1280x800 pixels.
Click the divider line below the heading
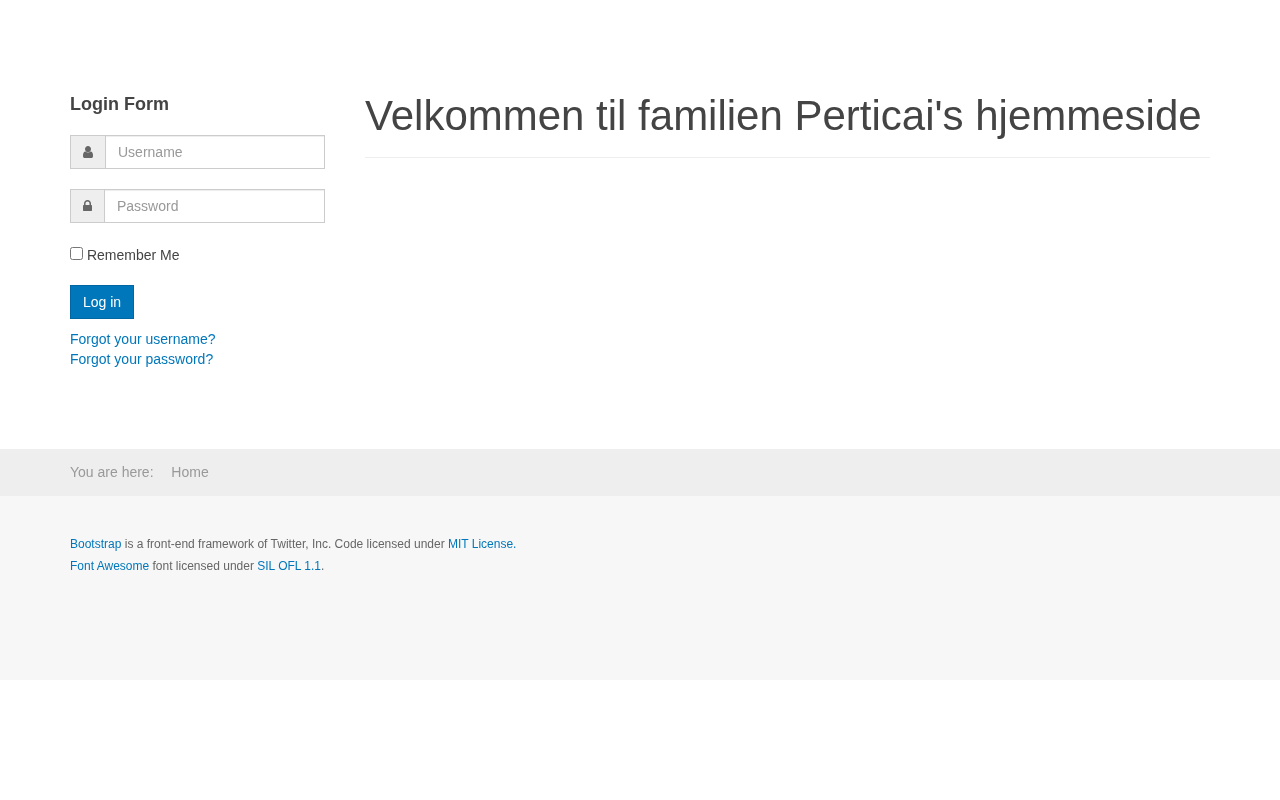click(x=787, y=157)
